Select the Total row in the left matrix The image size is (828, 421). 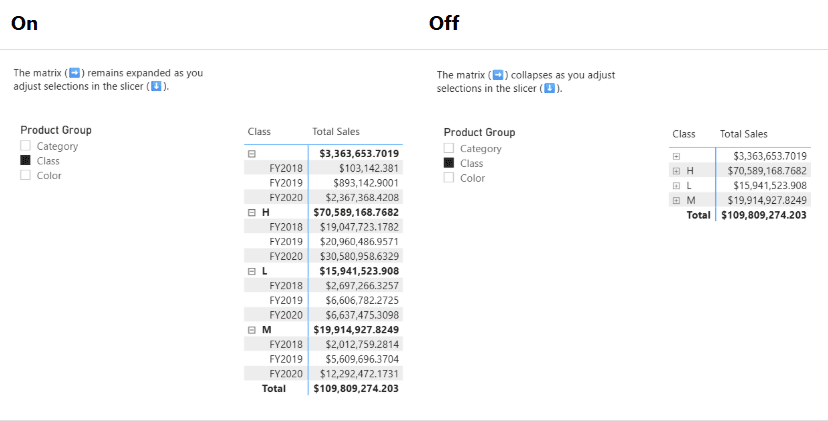pyautogui.click(x=273, y=388)
